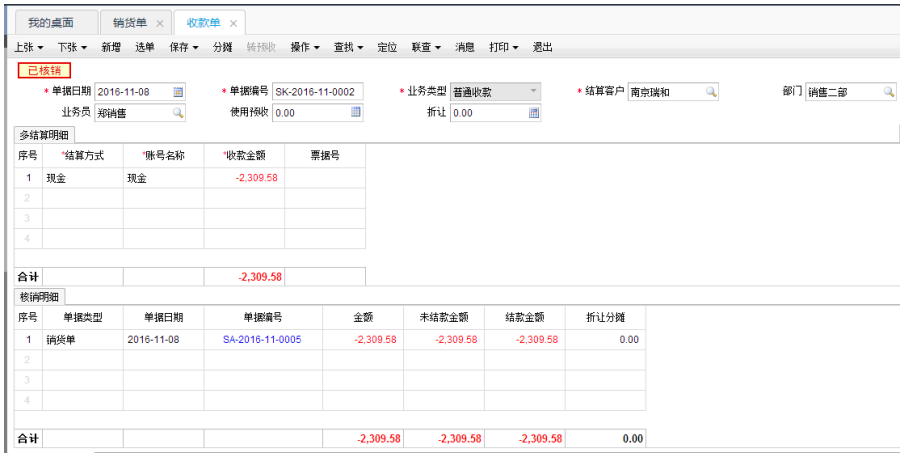Expand the 业务类型 dropdown

coord(533,92)
